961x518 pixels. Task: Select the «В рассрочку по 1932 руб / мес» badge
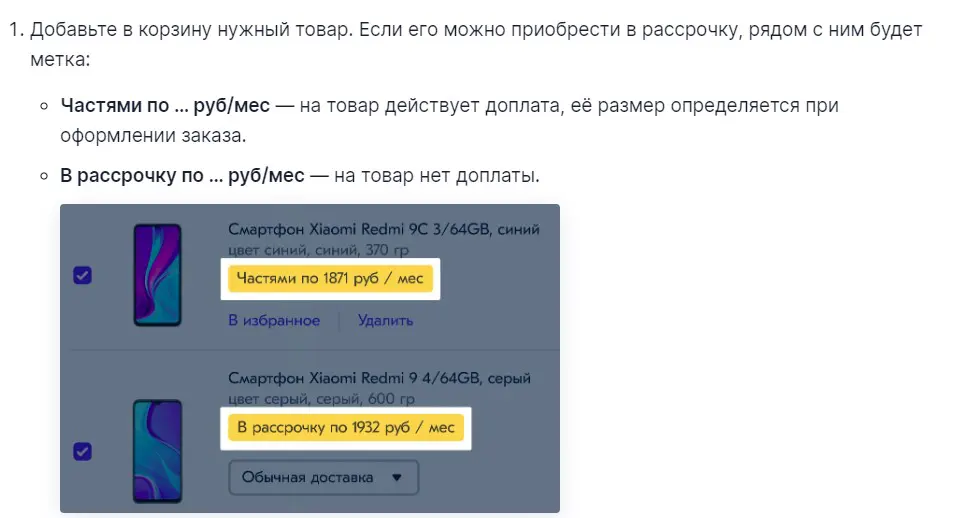tap(345, 428)
